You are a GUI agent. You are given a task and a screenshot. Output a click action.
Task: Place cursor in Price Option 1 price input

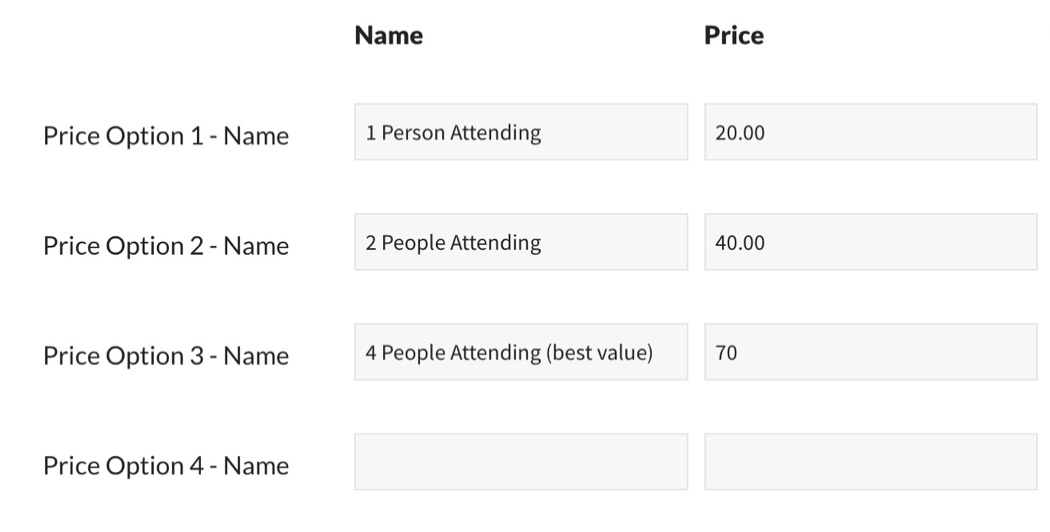pos(870,132)
